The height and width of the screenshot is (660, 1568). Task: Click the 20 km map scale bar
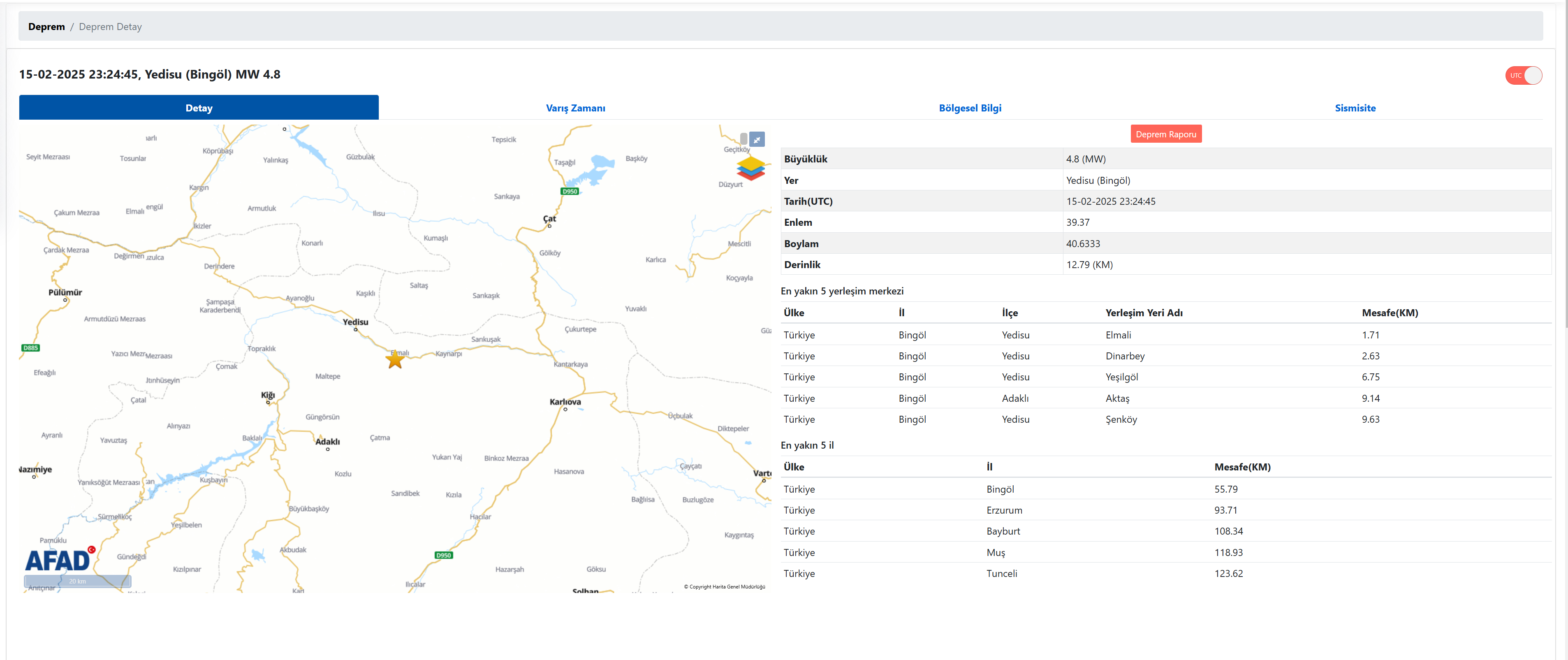click(x=77, y=581)
